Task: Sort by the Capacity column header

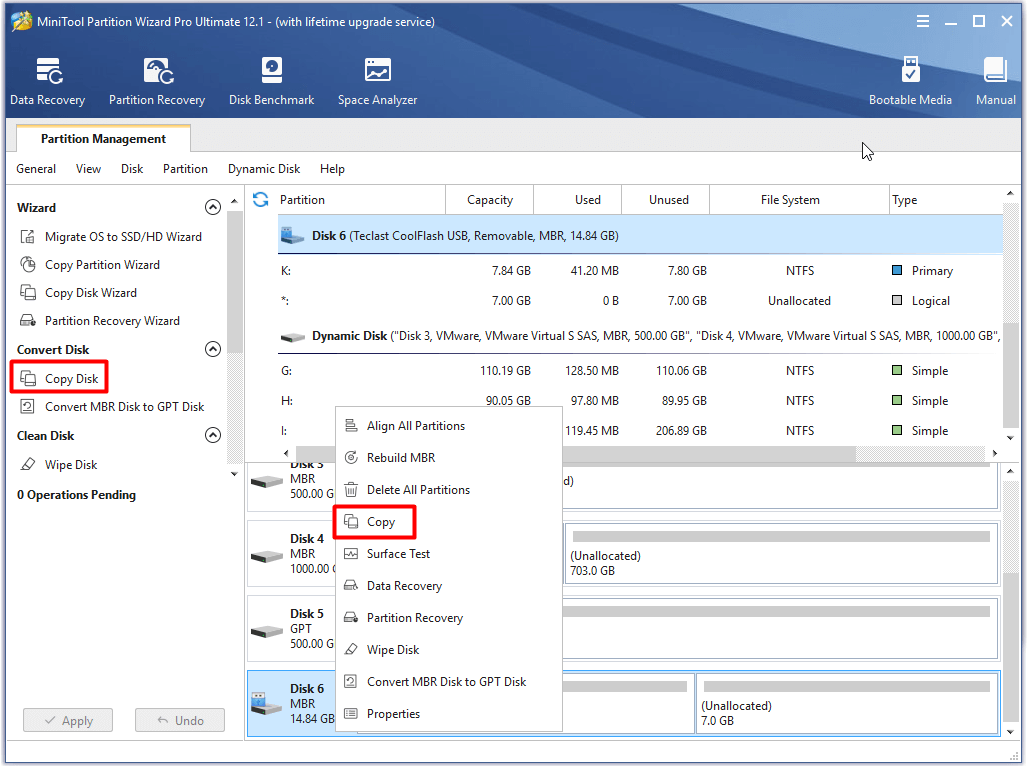Action: point(490,200)
